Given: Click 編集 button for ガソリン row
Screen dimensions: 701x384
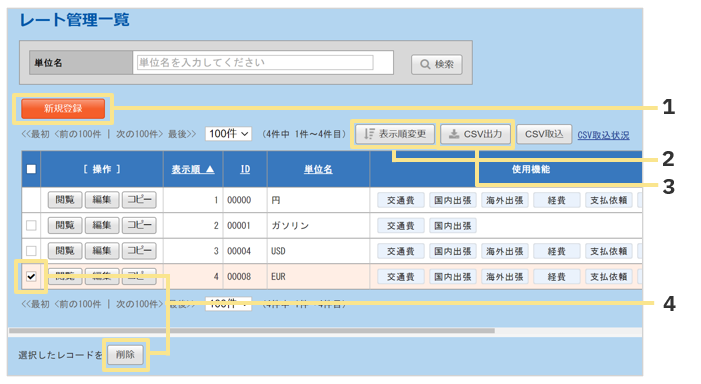Looking at the screenshot, I should click(102, 225).
